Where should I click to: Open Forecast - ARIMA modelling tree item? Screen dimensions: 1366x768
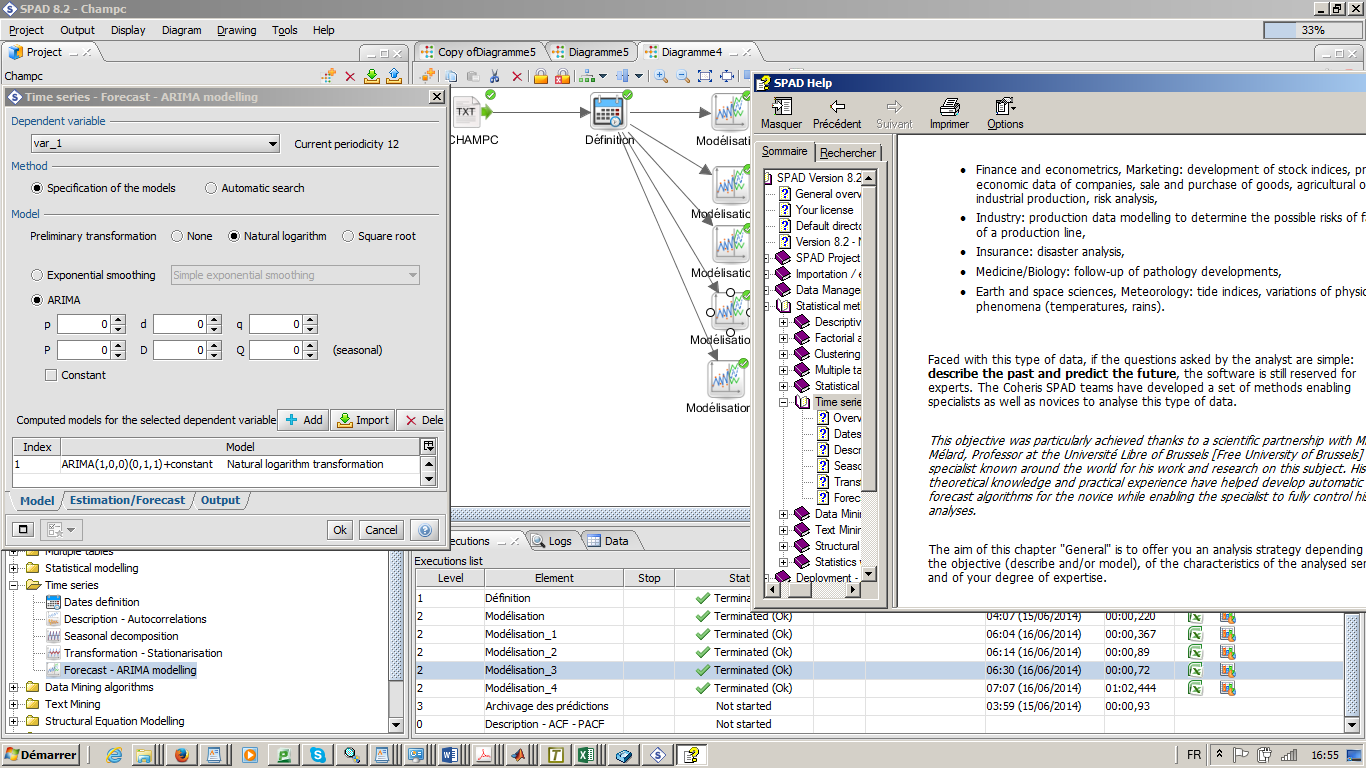coord(130,670)
